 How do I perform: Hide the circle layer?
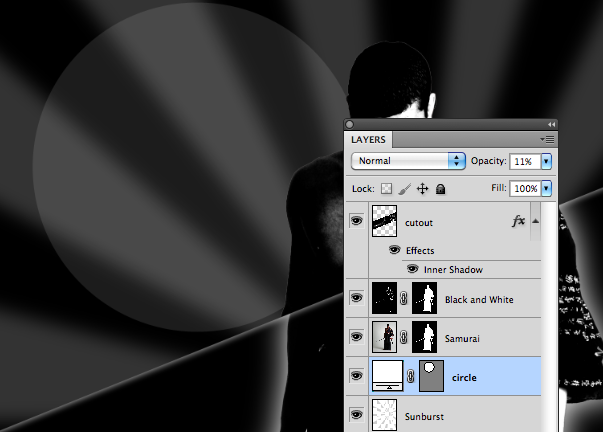click(x=356, y=376)
